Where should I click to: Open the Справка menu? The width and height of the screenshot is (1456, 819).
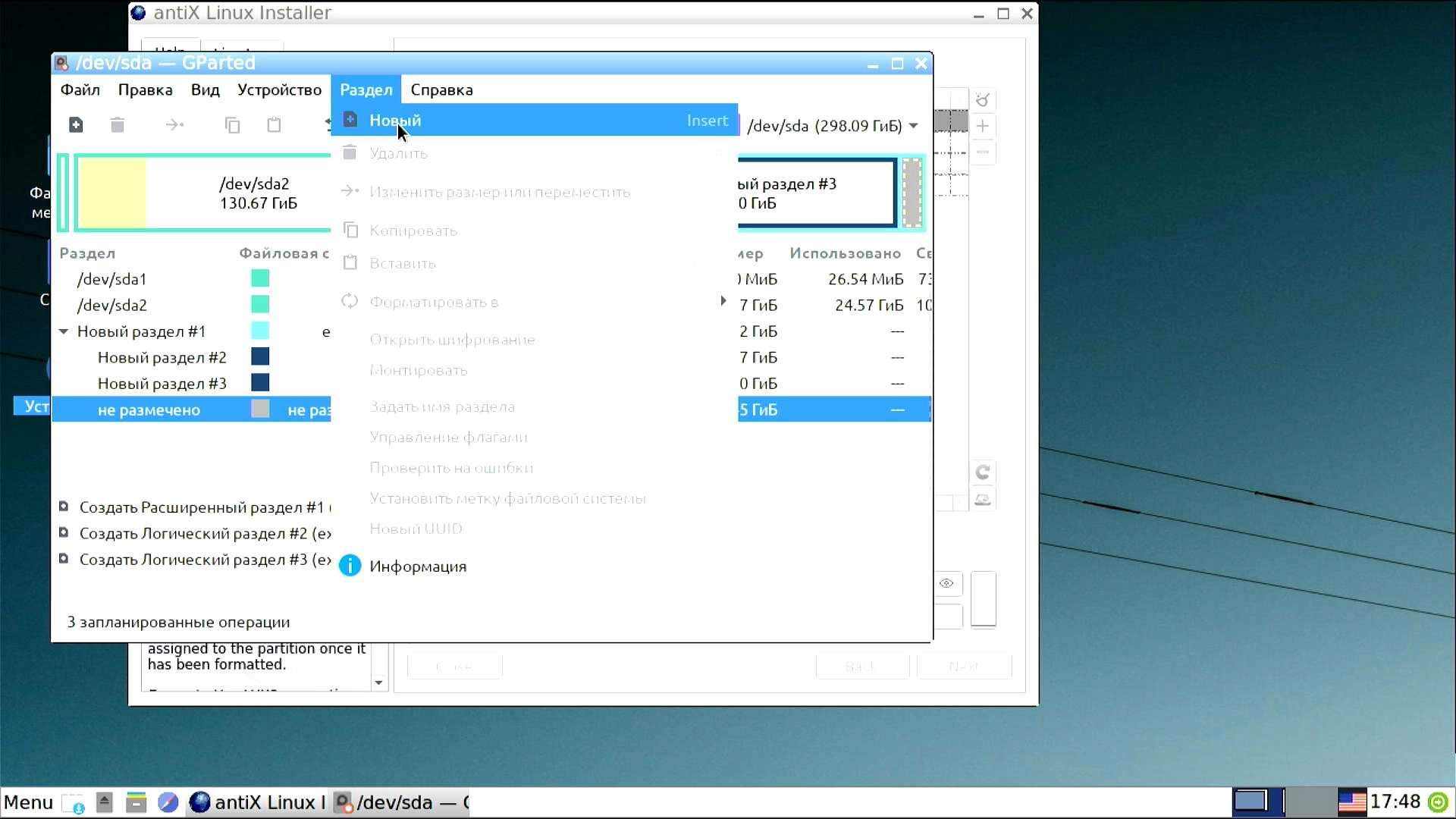tap(441, 90)
